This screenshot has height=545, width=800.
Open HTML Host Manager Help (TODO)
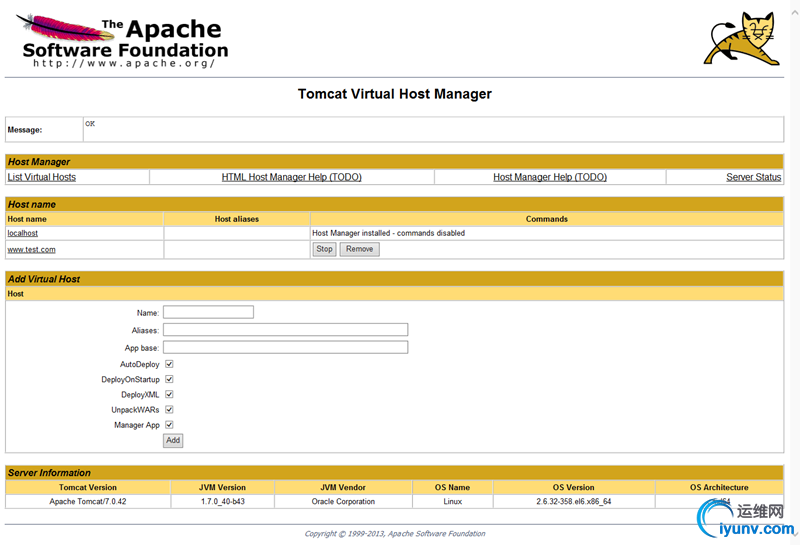tap(291, 177)
